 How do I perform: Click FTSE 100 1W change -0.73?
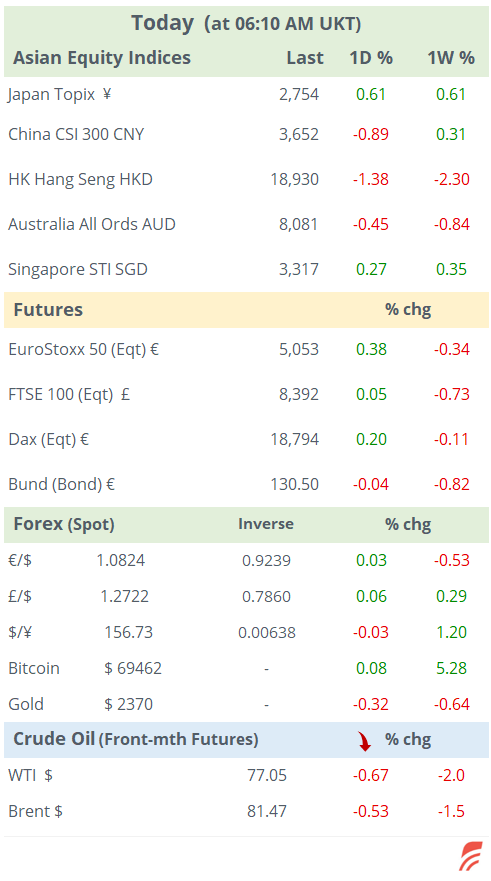click(451, 394)
